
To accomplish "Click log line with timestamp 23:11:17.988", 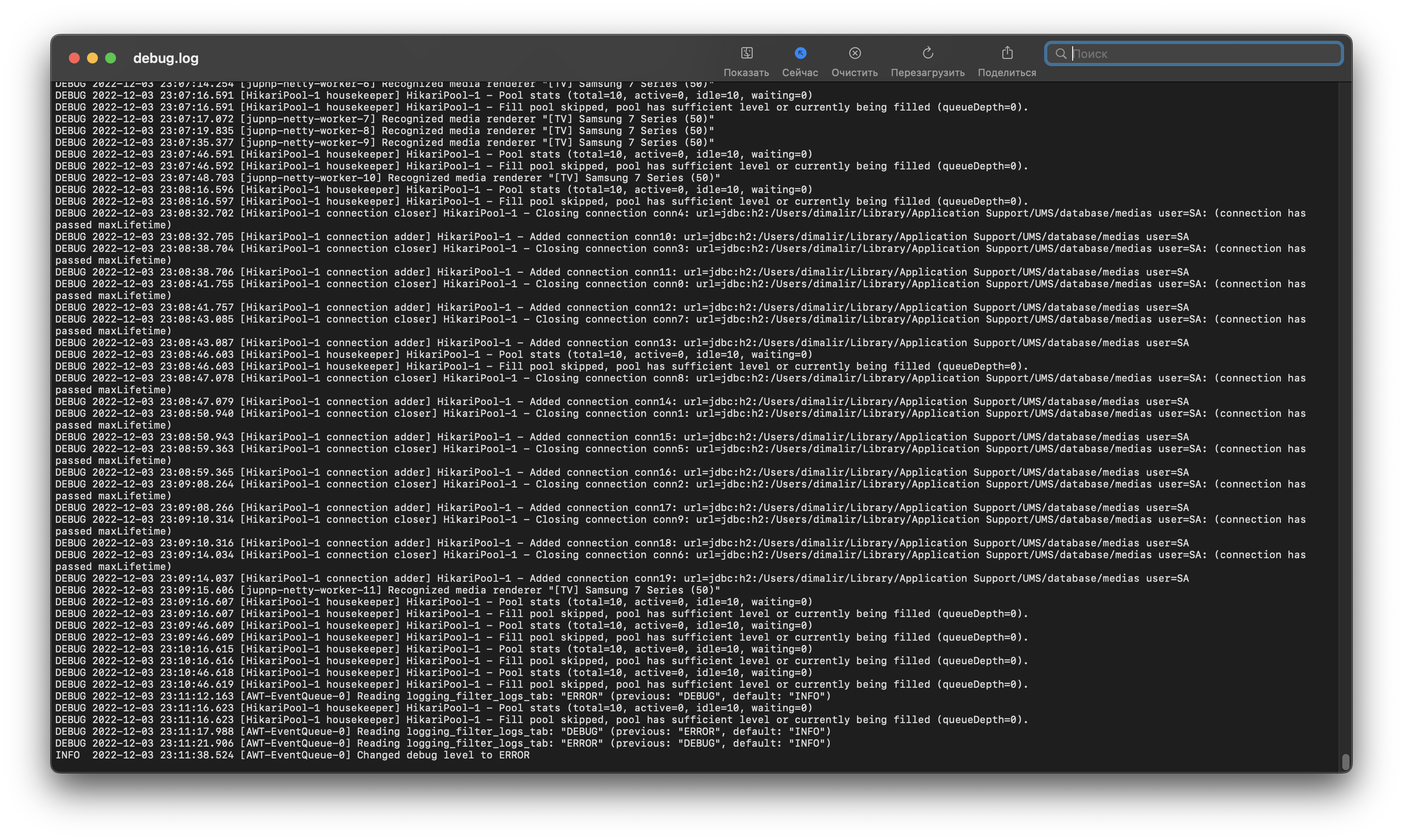I will [443, 731].
